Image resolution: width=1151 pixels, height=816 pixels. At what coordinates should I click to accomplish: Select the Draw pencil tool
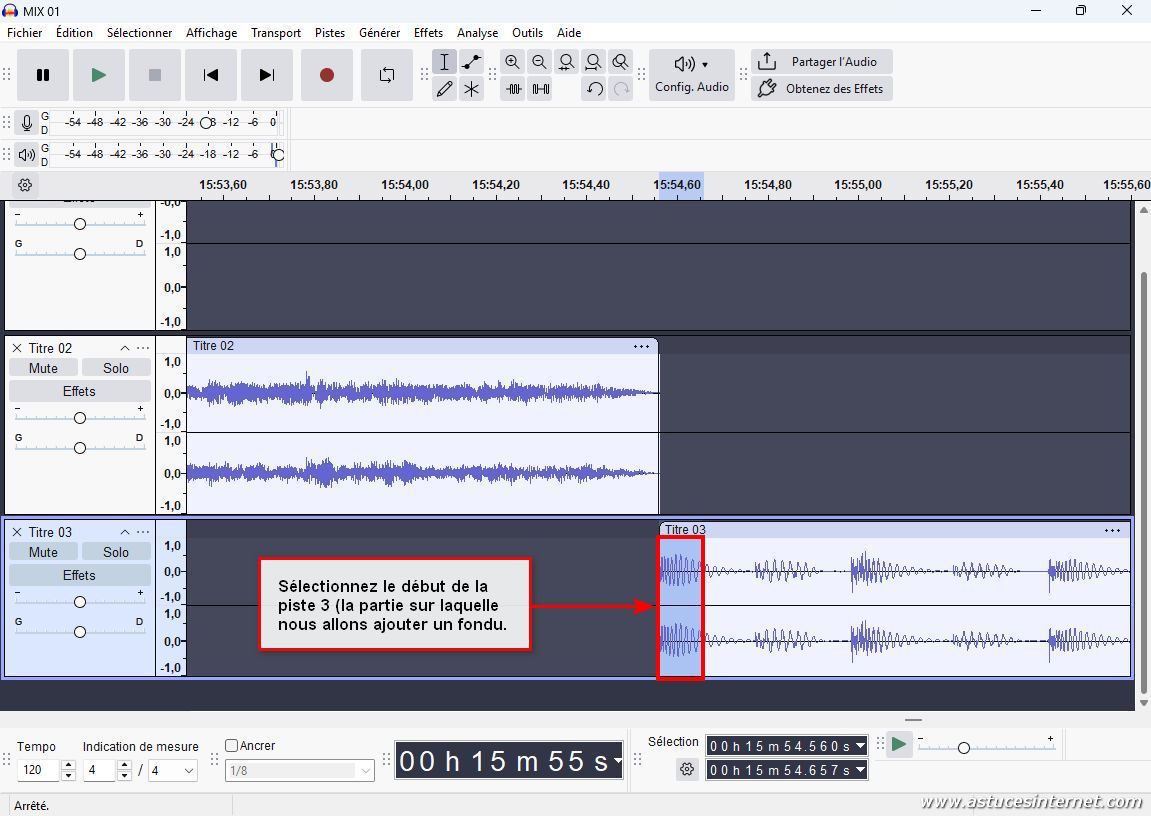tap(444, 89)
